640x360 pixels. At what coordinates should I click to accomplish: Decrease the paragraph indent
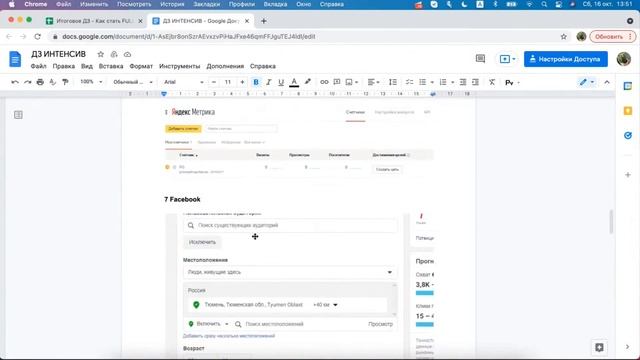click(x=463, y=82)
